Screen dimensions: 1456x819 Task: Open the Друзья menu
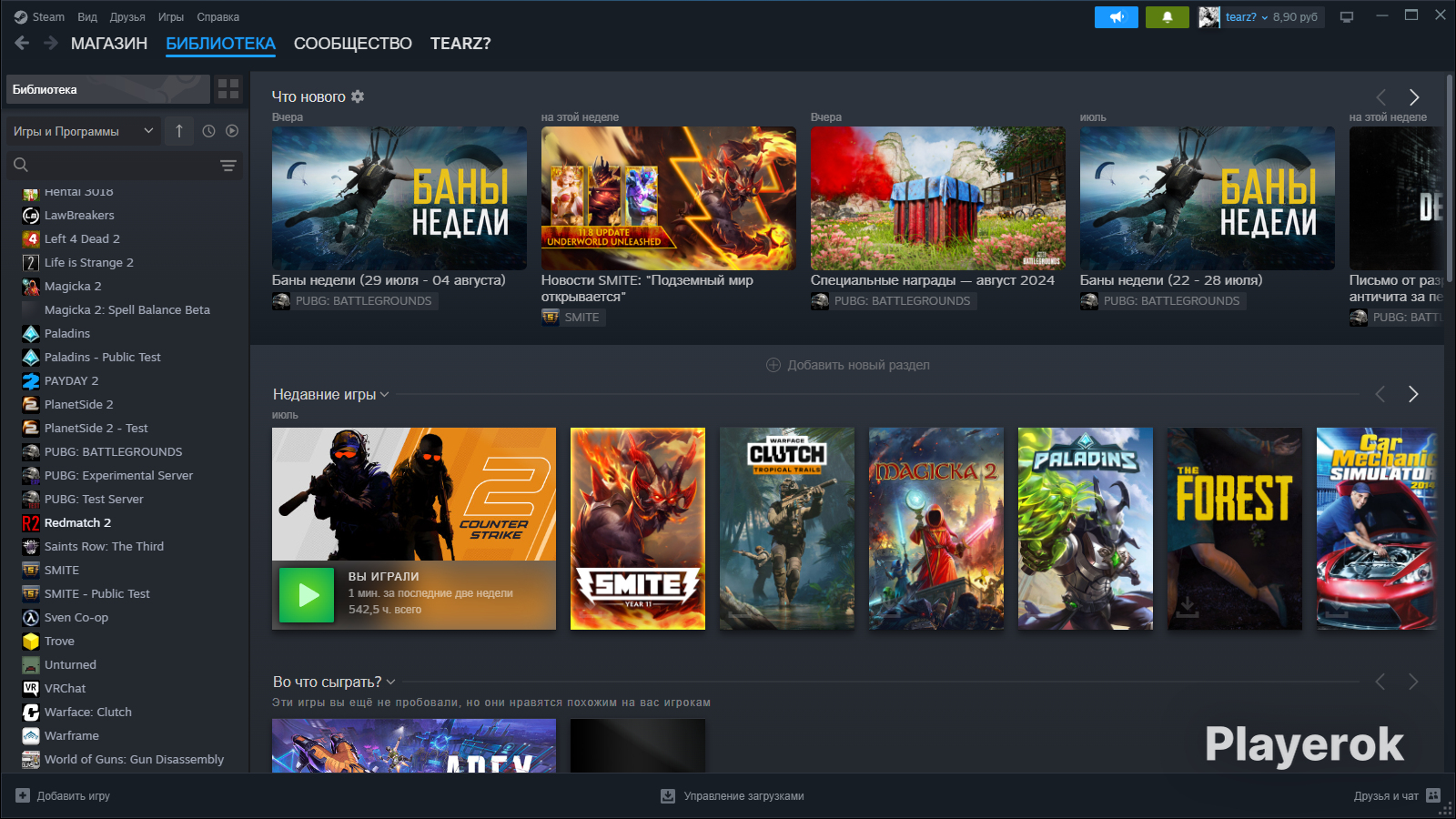click(x=127, y=17)
